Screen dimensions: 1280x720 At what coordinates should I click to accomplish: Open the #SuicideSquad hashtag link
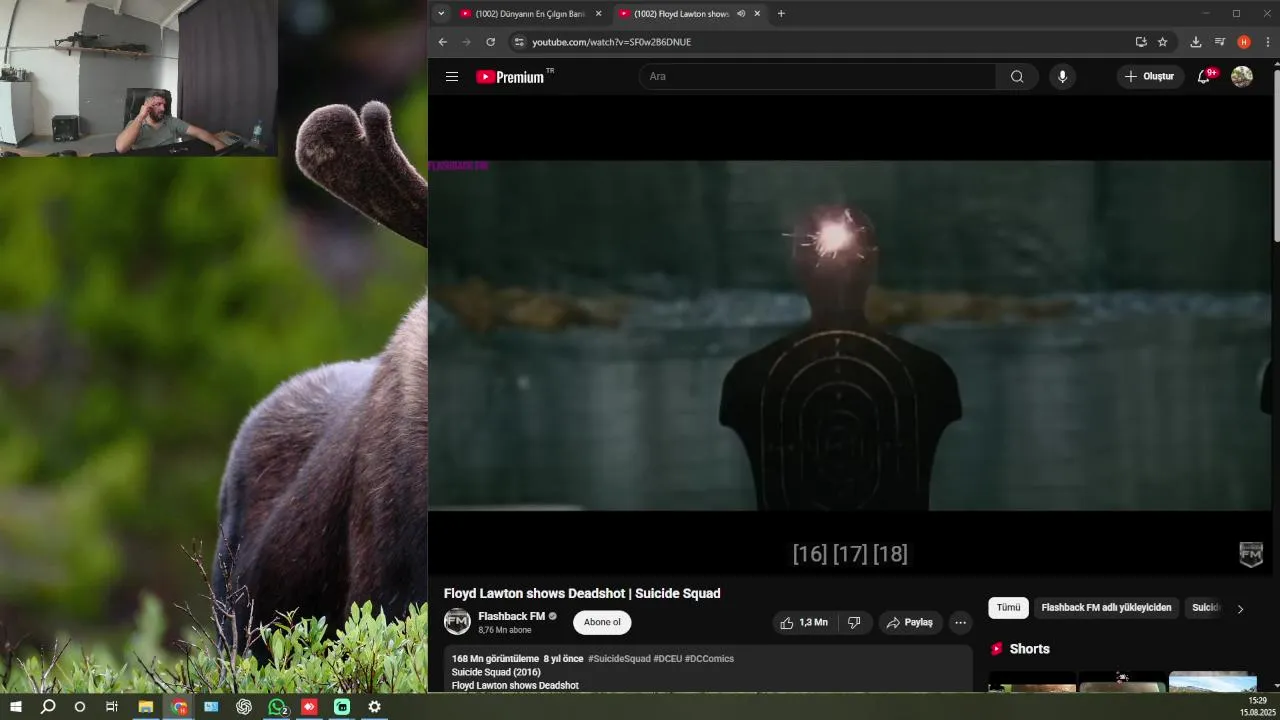(x=619, y=659)
